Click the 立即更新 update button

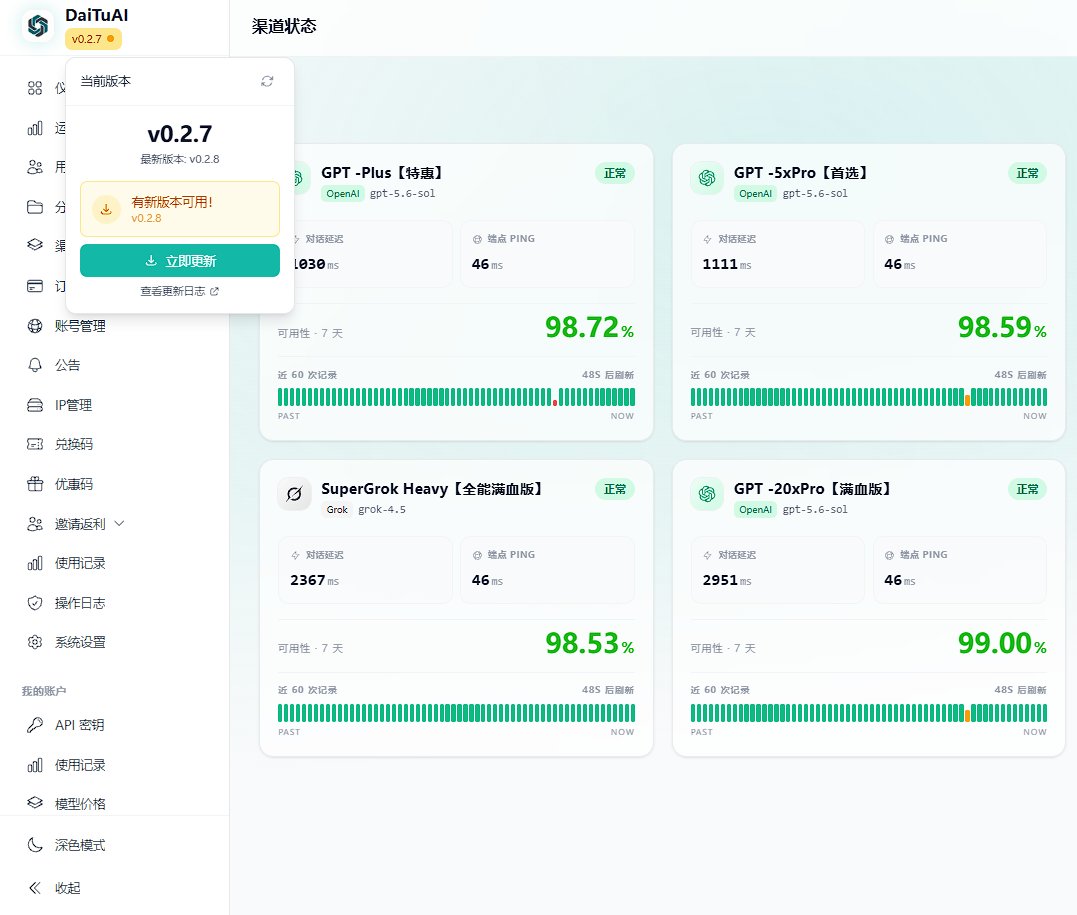180,261
